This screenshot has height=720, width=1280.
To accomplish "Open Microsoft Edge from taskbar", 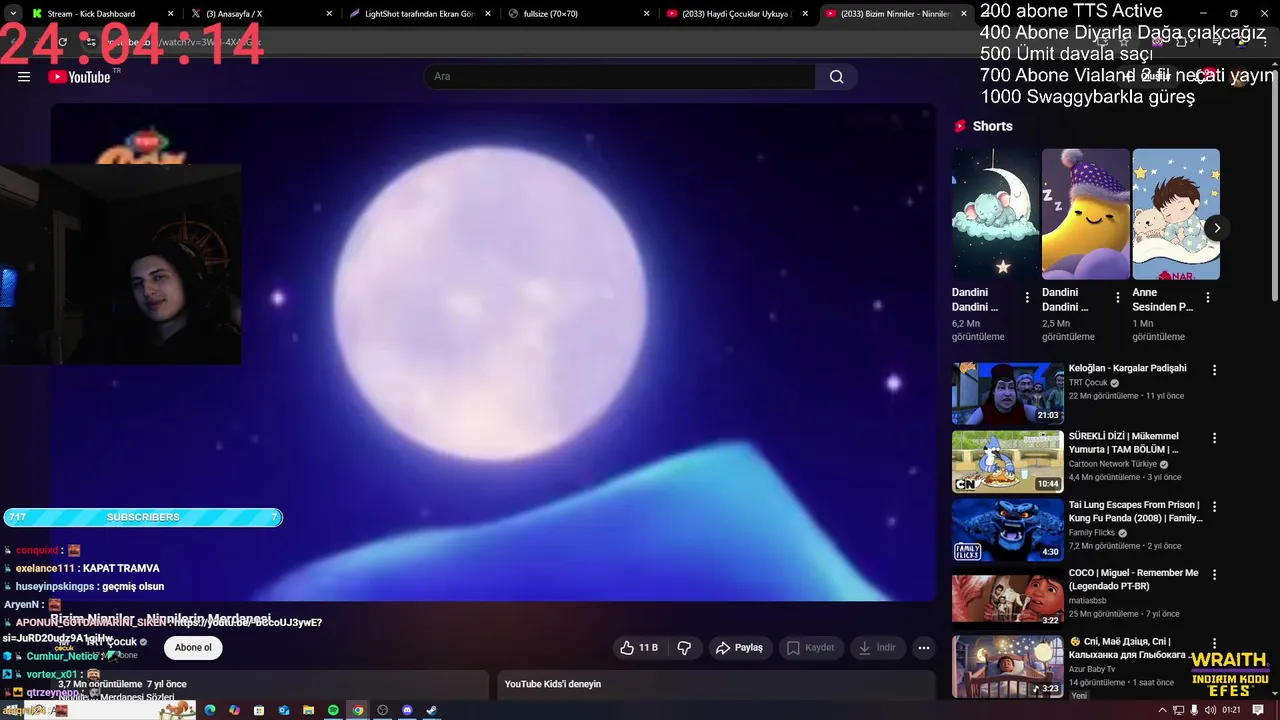I will tap(210, 710).
